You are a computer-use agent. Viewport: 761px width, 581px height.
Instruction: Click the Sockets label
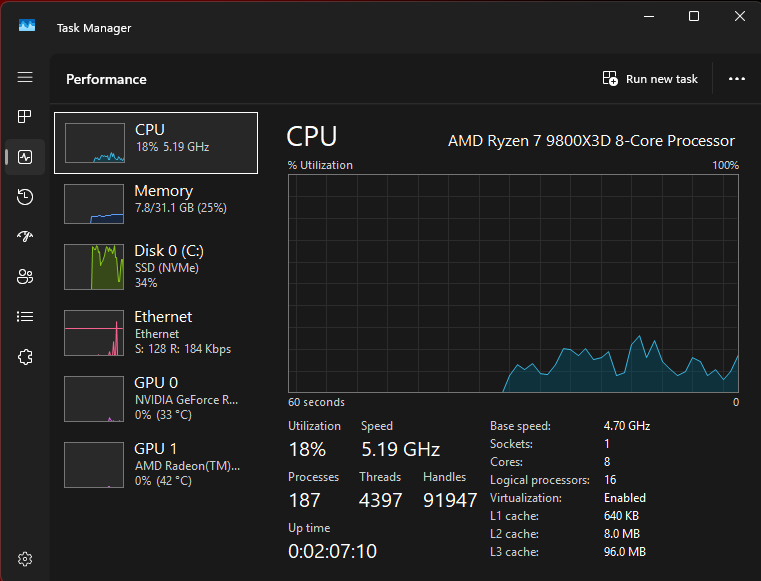511,444
